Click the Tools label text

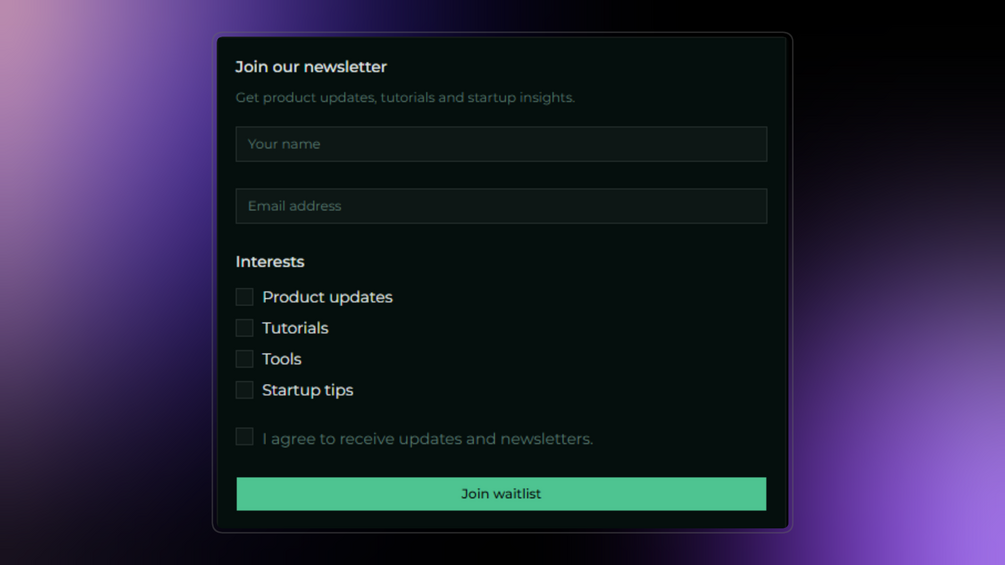click(x=281, y=359)
